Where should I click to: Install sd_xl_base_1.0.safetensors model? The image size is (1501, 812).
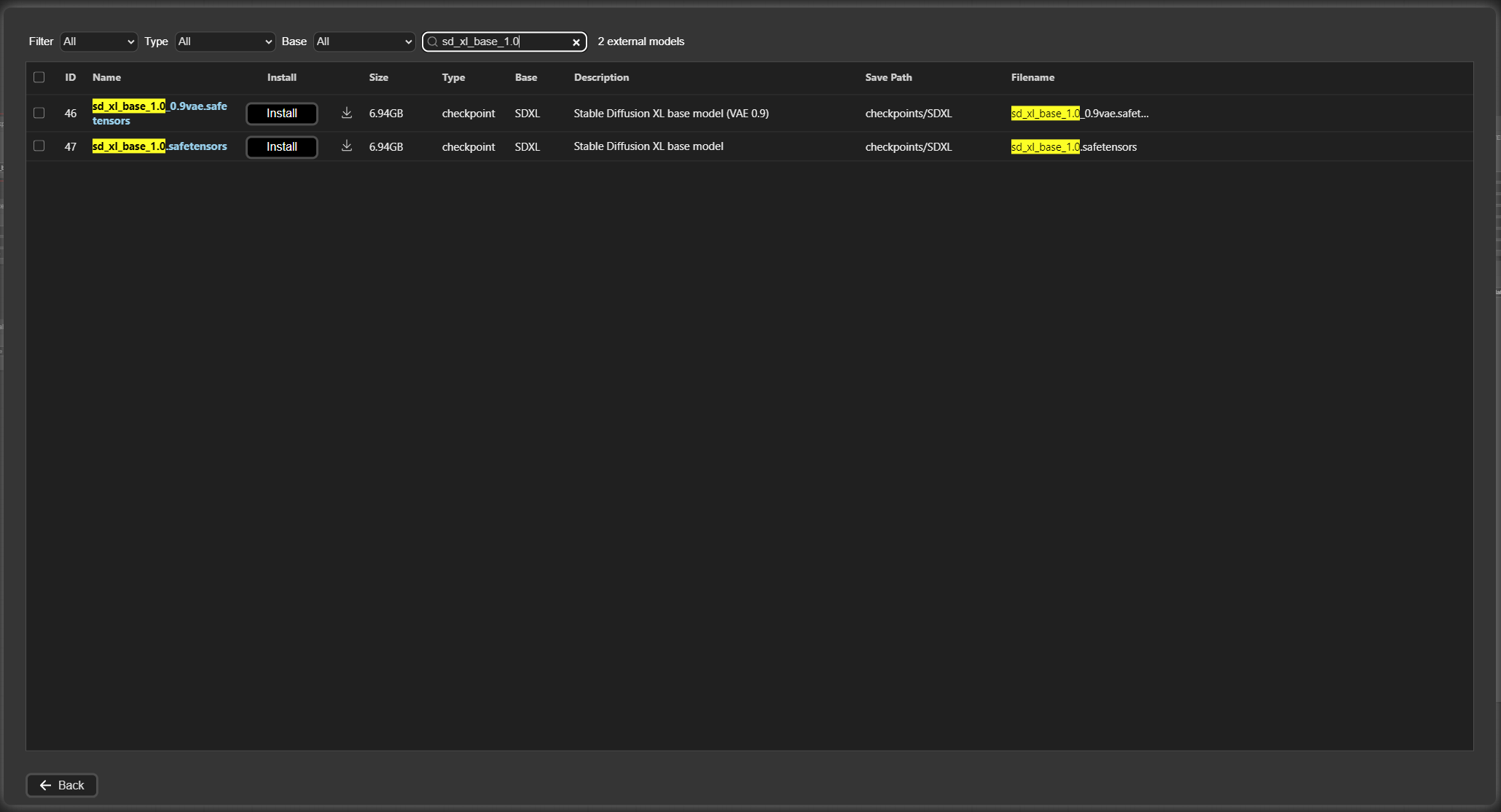tap(282, 147)
